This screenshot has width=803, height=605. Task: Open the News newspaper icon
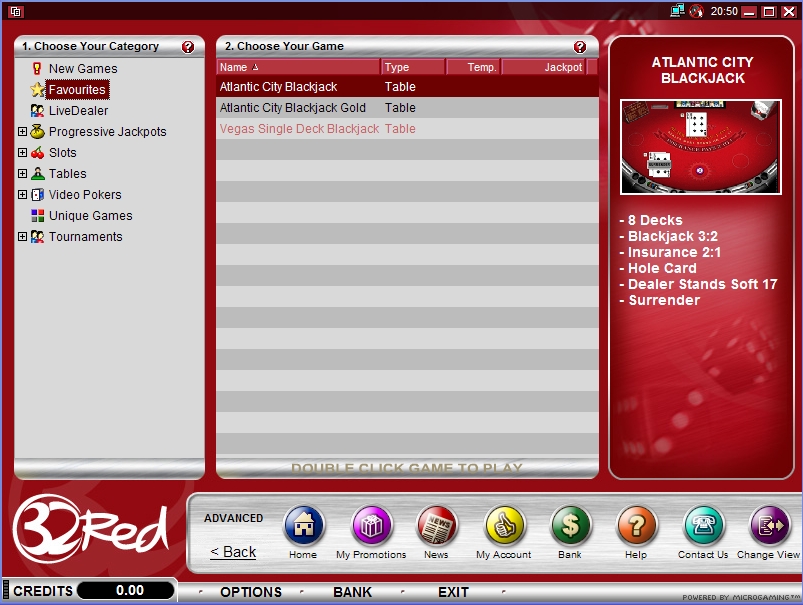(x=437, y=525)
